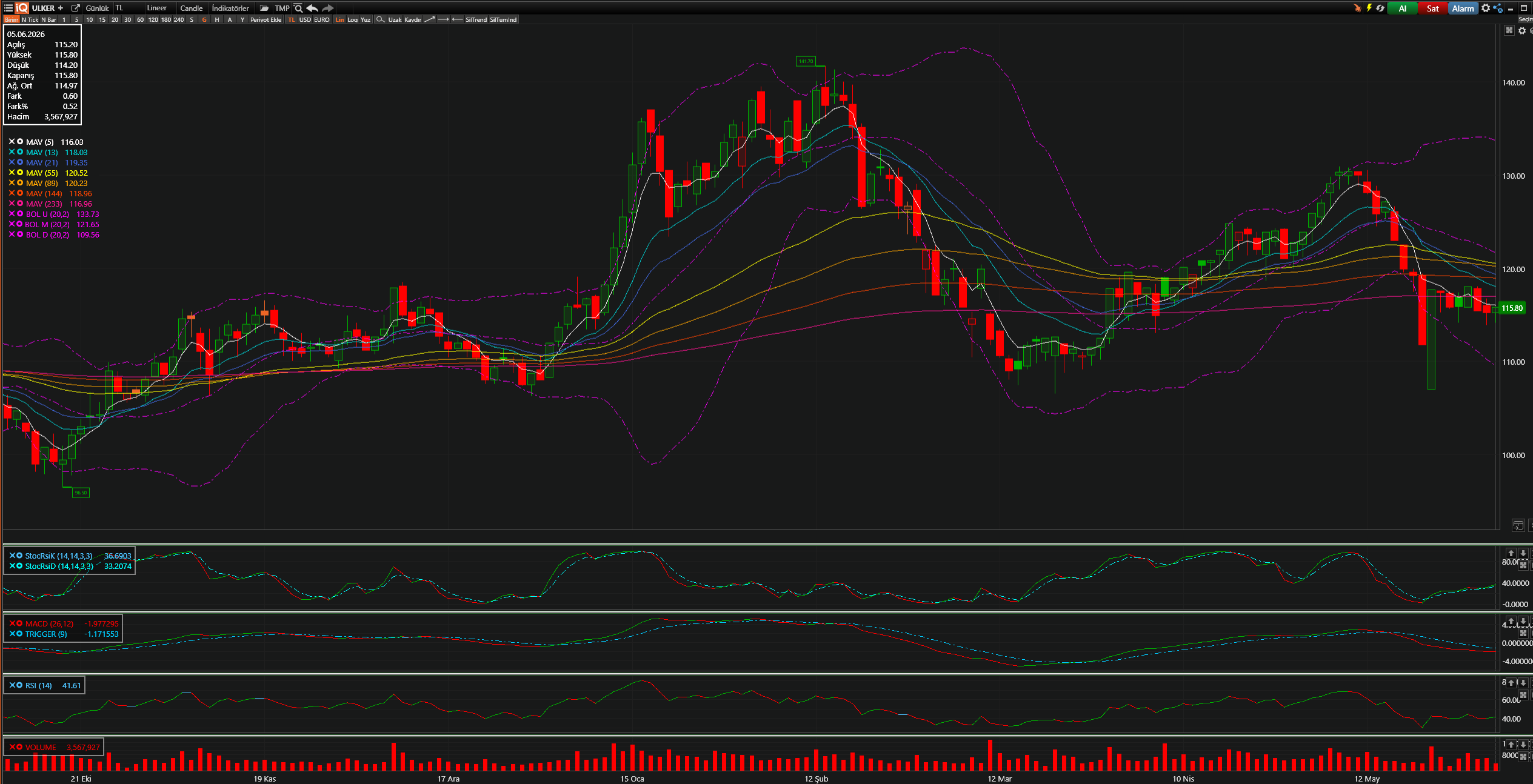The image size is (1533, 784).
Task: Click the magnifier icon before Uzak
Action: coord(380,19)
